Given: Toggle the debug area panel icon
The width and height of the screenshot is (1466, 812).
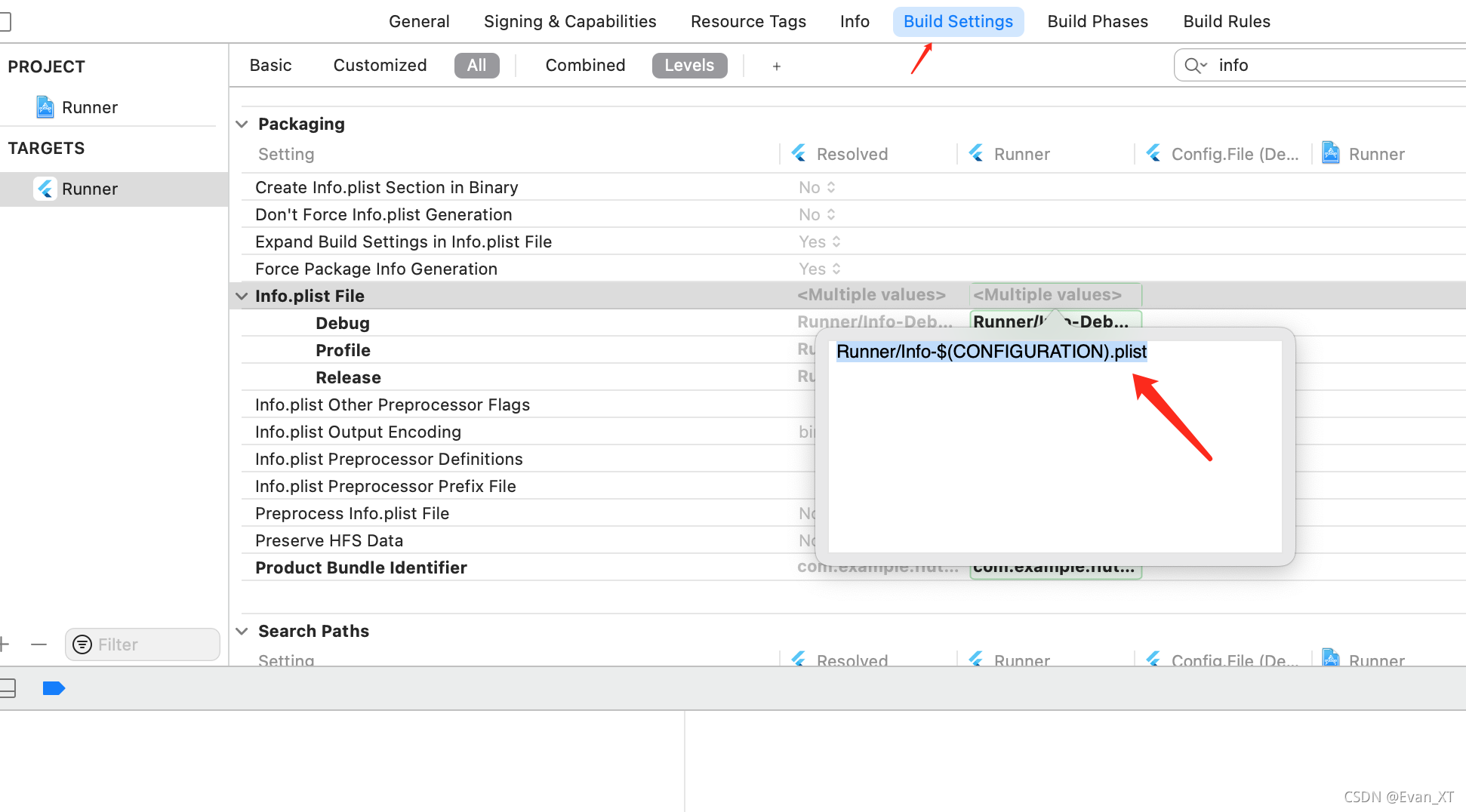Looking at the screenshot, I should 8,688.
